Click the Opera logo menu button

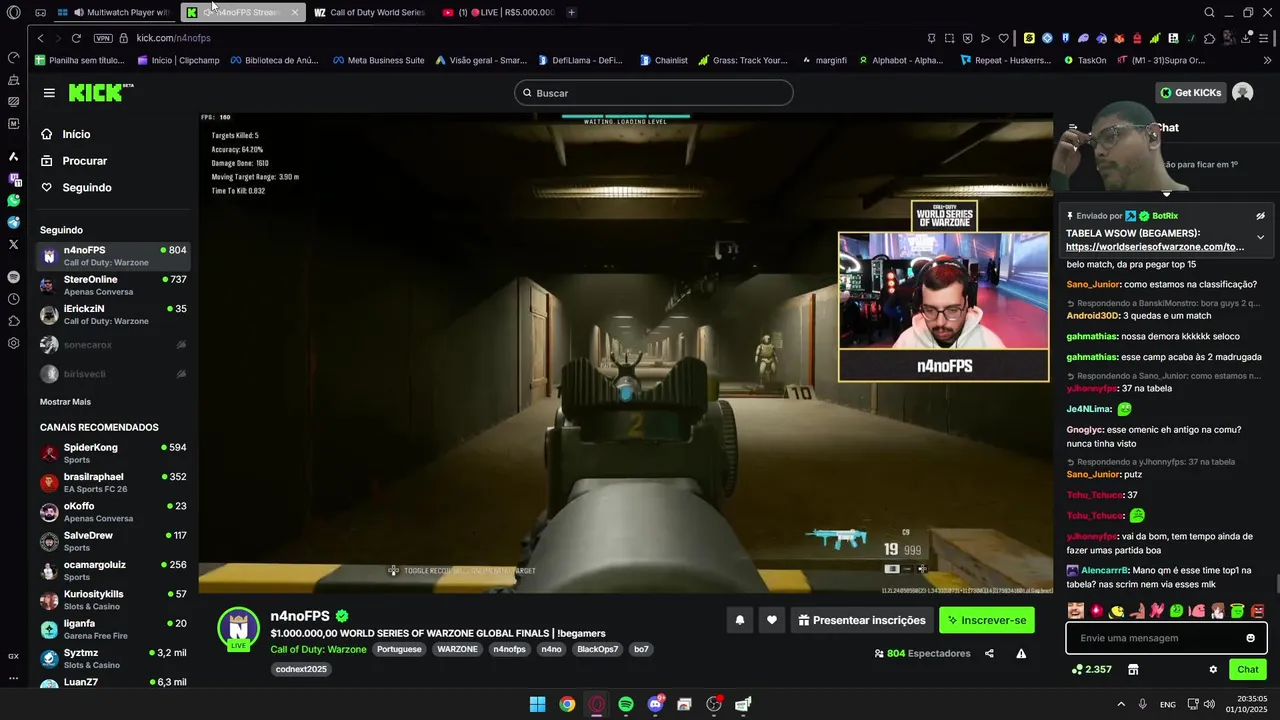tap(13, 12)
